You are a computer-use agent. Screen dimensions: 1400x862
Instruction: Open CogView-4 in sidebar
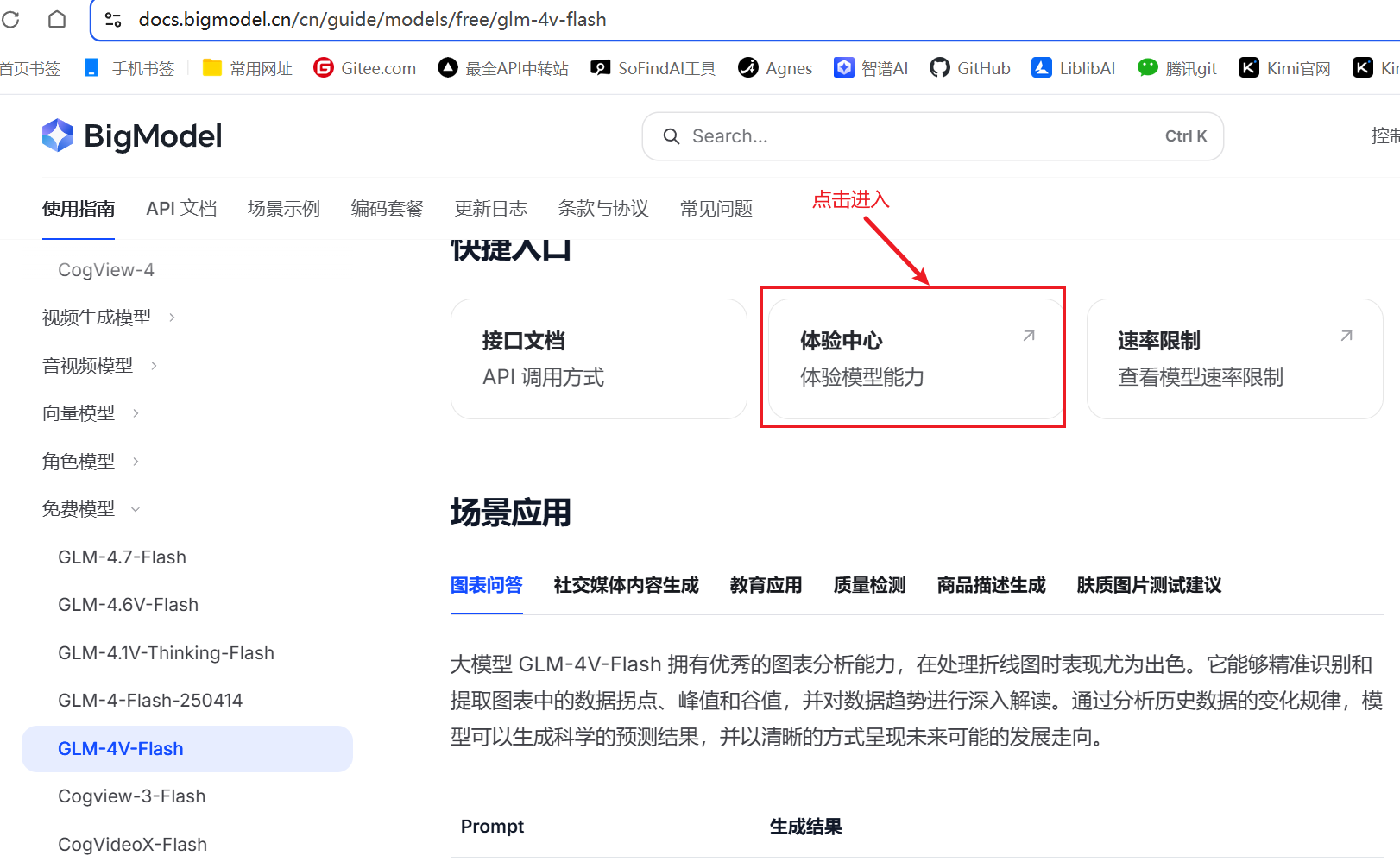(x=106, y=270)
